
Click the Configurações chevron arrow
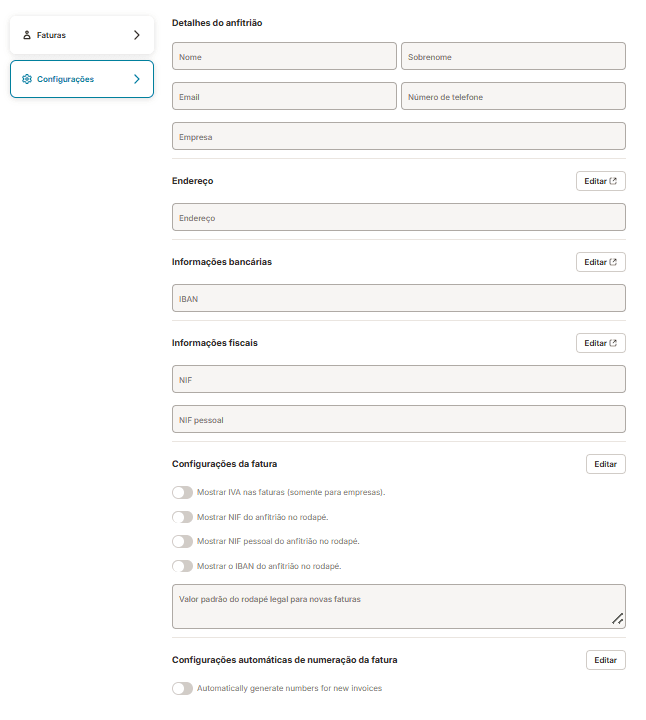137,79
